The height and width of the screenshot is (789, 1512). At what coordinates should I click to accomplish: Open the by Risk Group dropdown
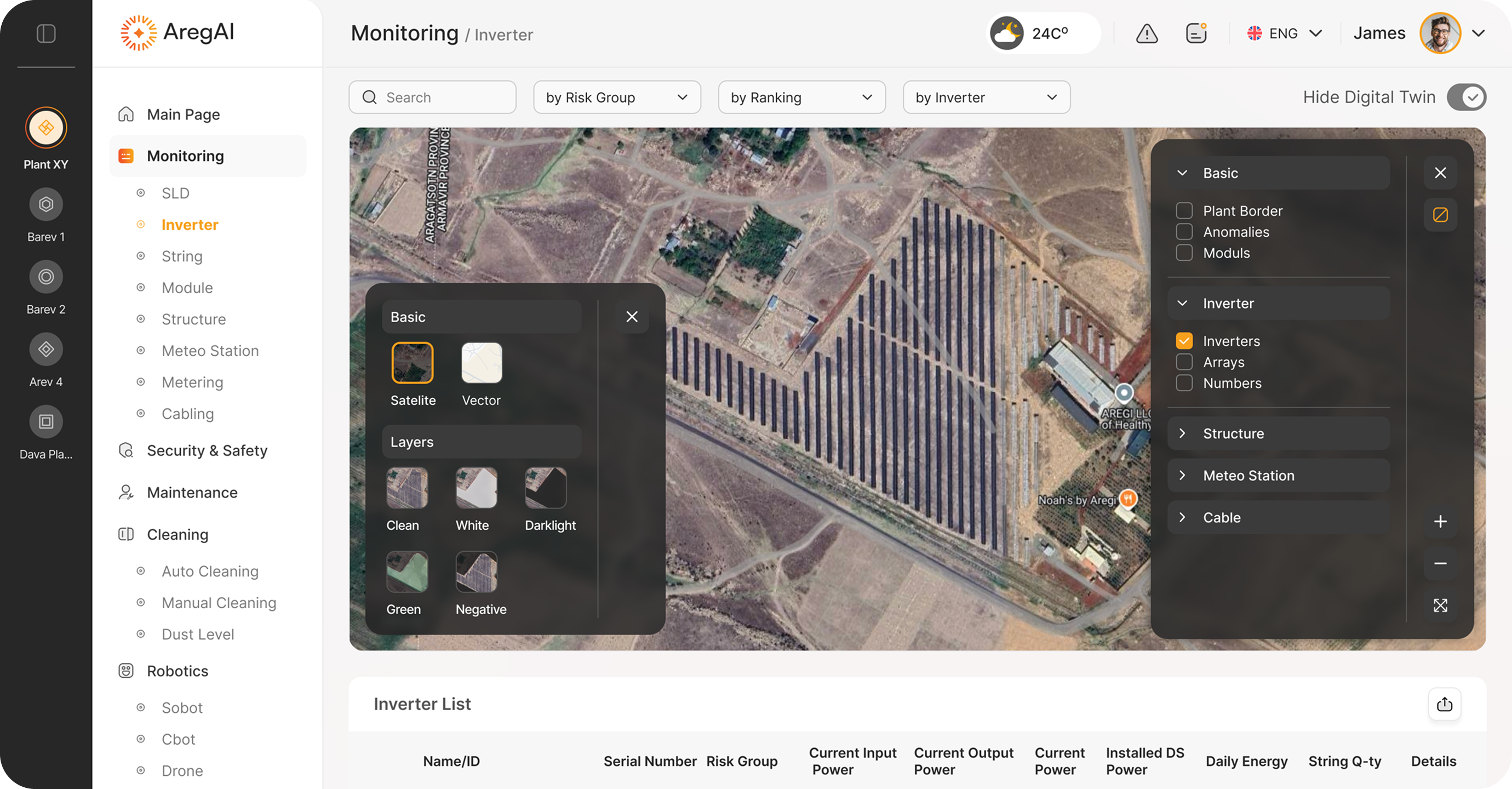pos(616,98)
